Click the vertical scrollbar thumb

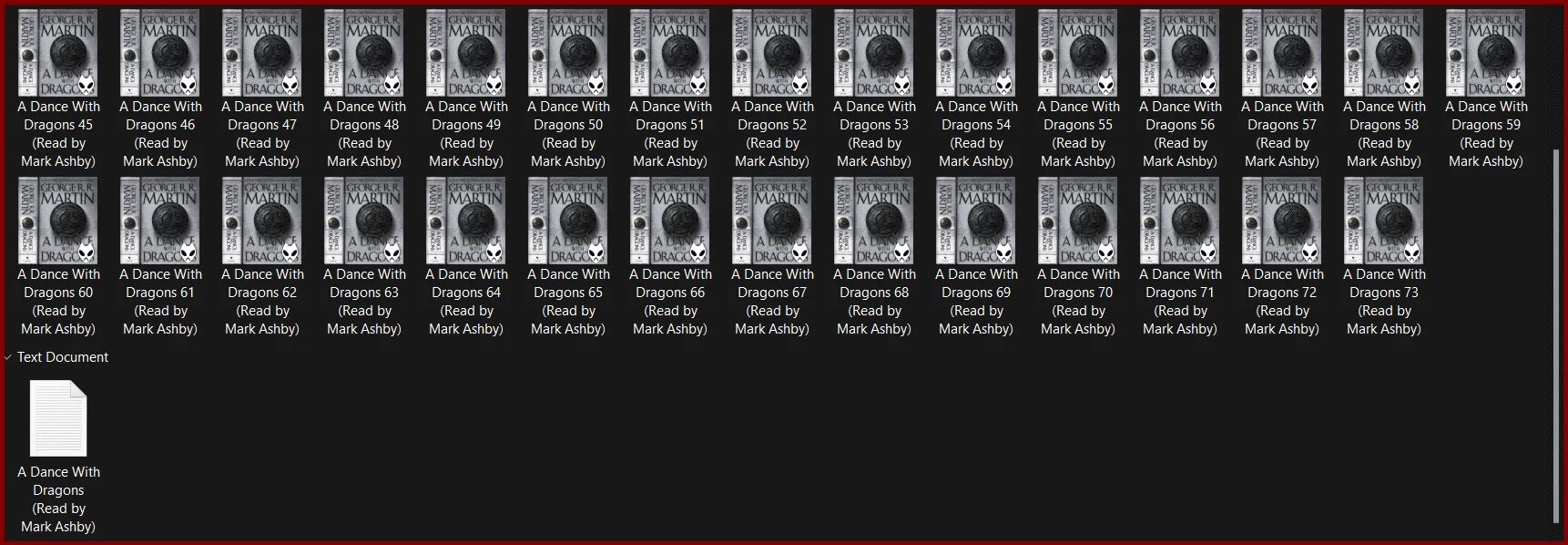1556,337
